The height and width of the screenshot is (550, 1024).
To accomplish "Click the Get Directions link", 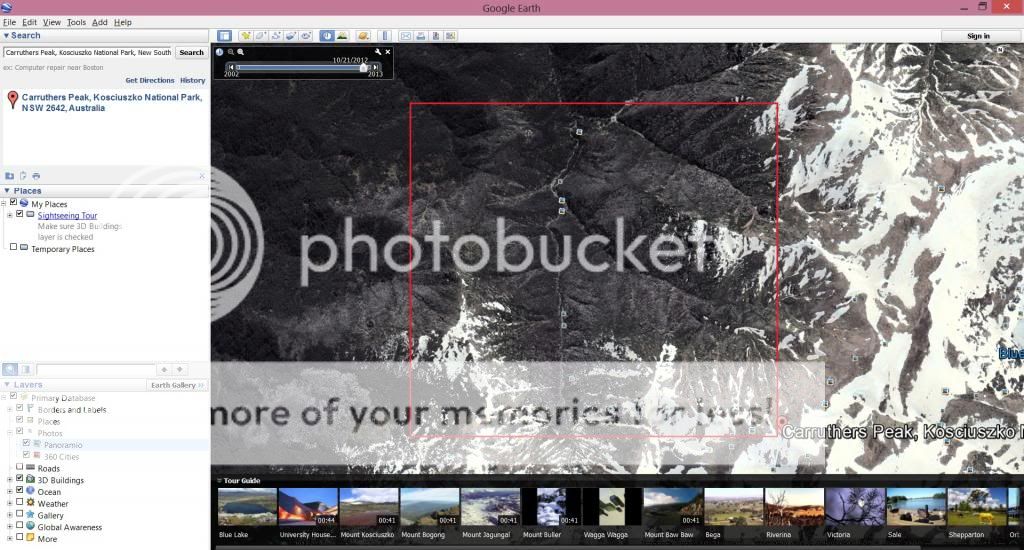I will [x=150, y=80].
